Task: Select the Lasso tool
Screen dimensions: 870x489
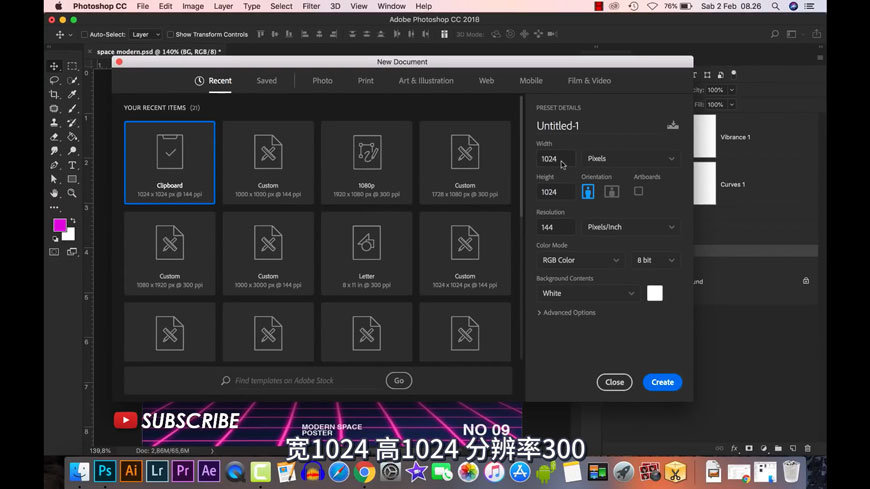Action: [54, 80]
